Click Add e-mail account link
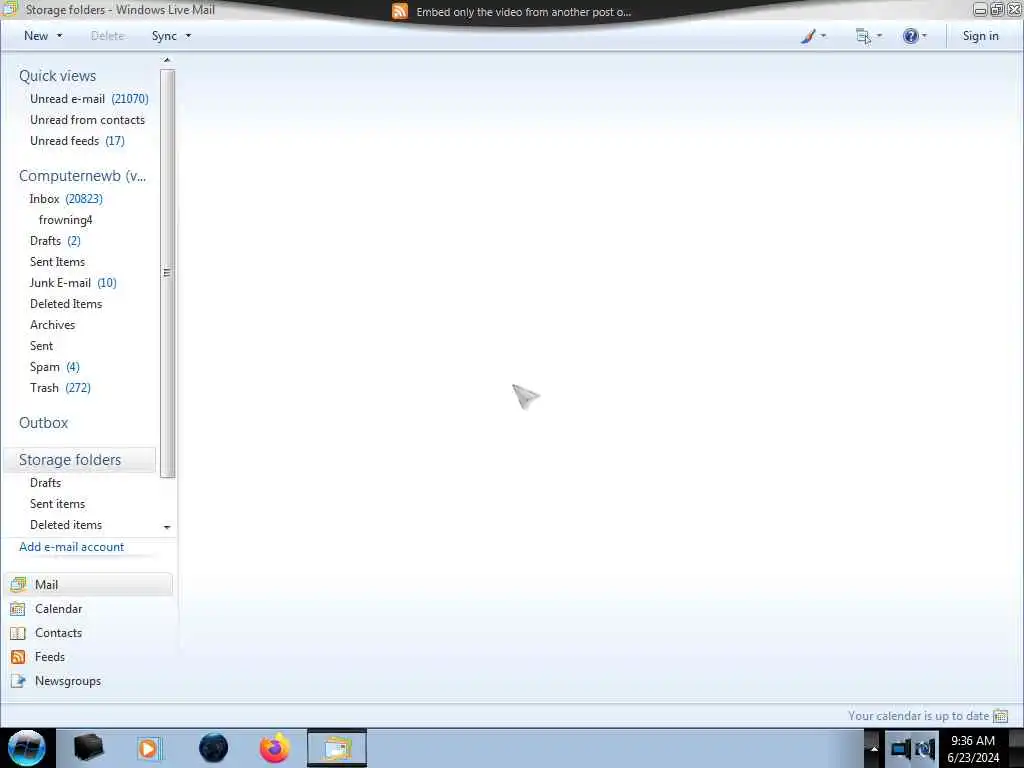Screen dimensions: 1024x768 pyautogui.click(x=71, y=547)
